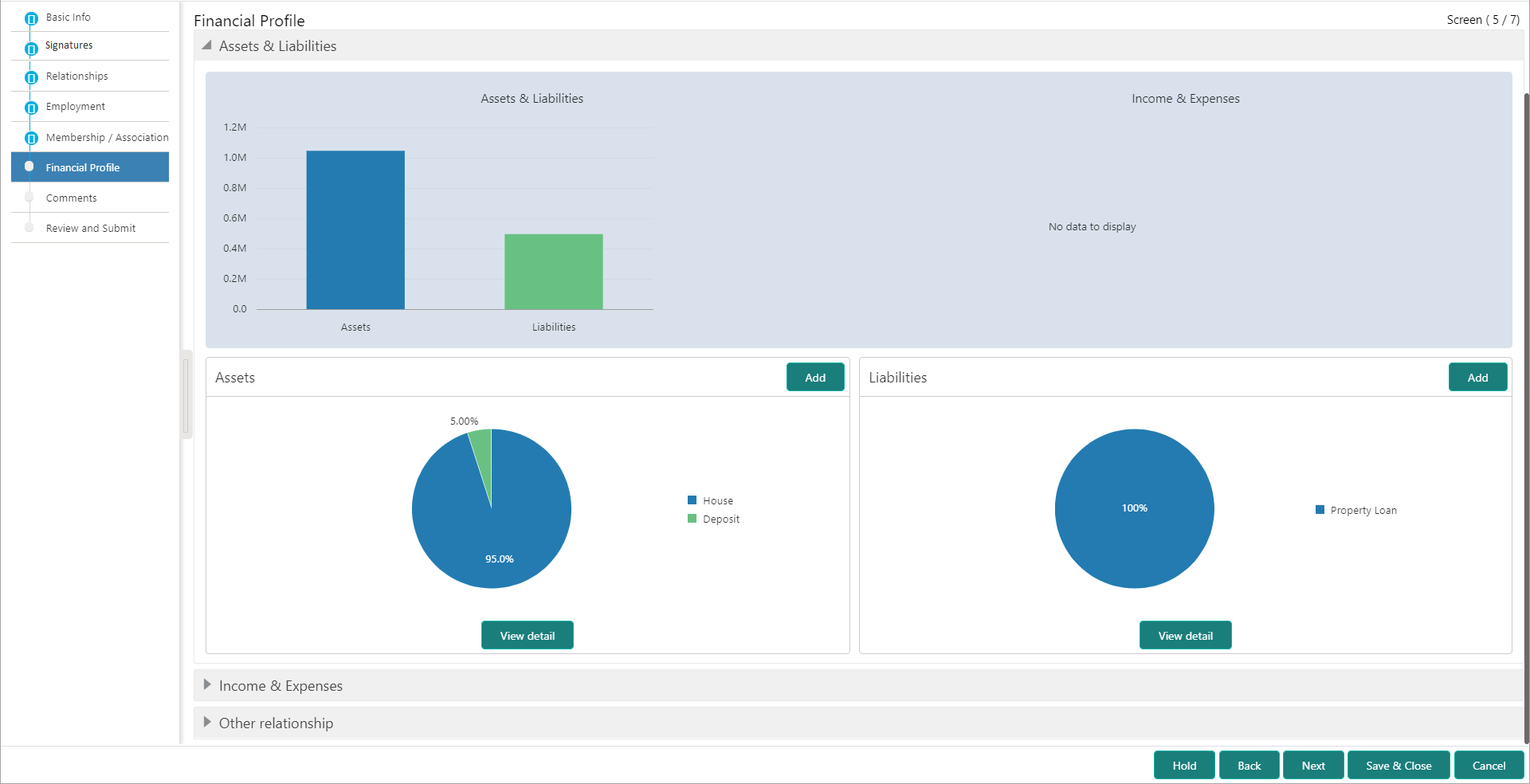Add a new liability
This screenshot has width=1530, height=784.
pos(1477,377)
